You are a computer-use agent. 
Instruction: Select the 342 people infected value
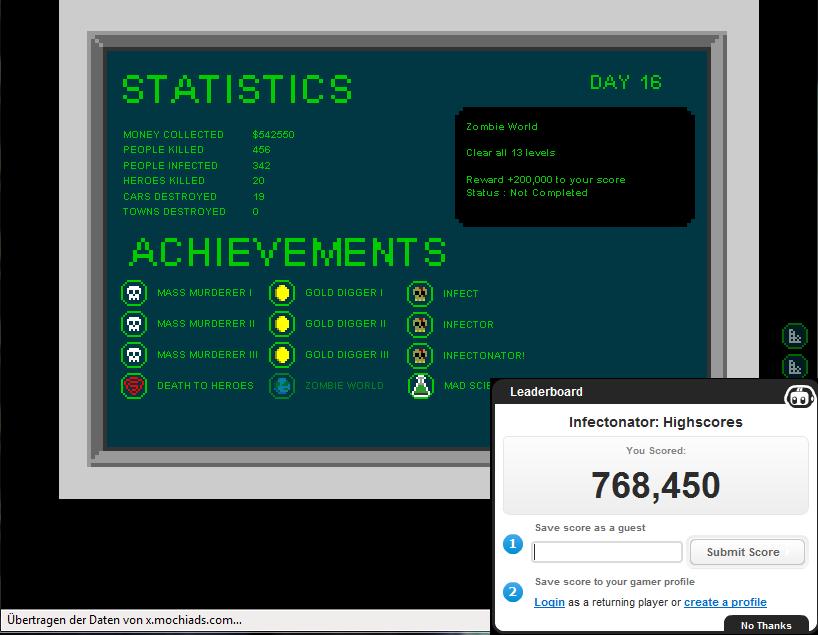261,165
